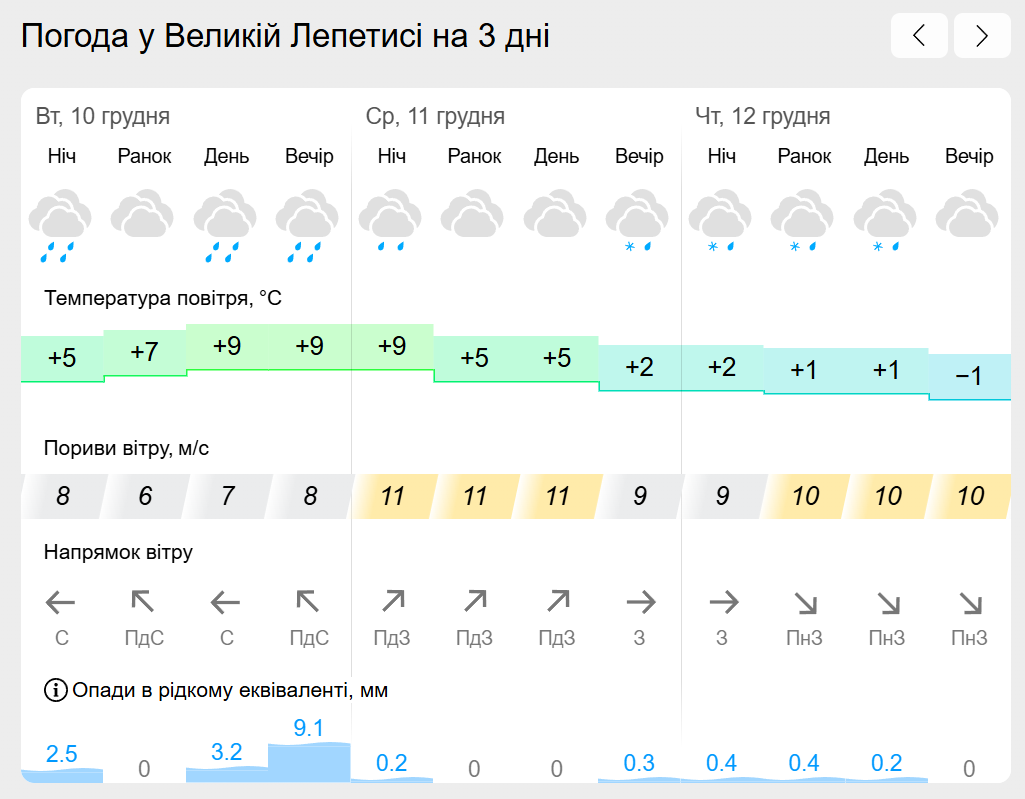Click cloudy icon for Tuesday morning
1025x799 pixels.
pyautogui.click(x=143, y=213)
